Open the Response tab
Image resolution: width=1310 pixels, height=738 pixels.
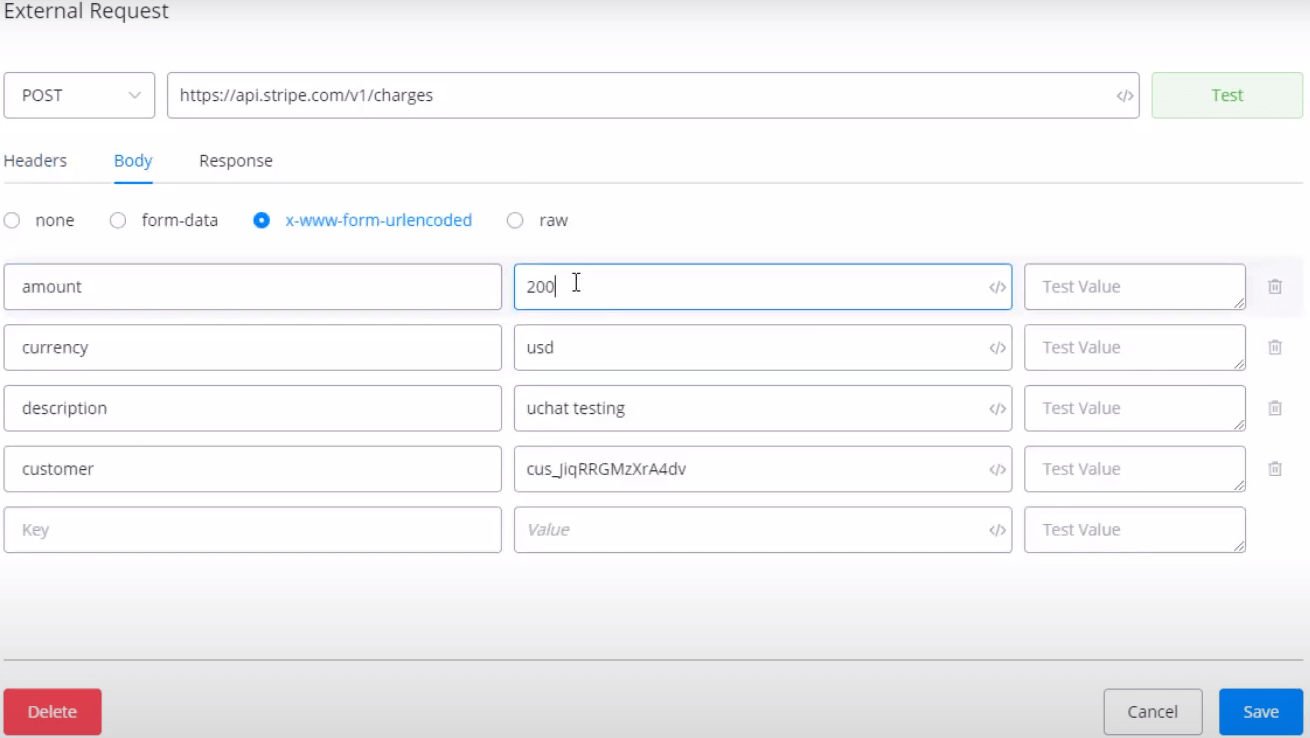pyautogui.click(x=235, y=161)
